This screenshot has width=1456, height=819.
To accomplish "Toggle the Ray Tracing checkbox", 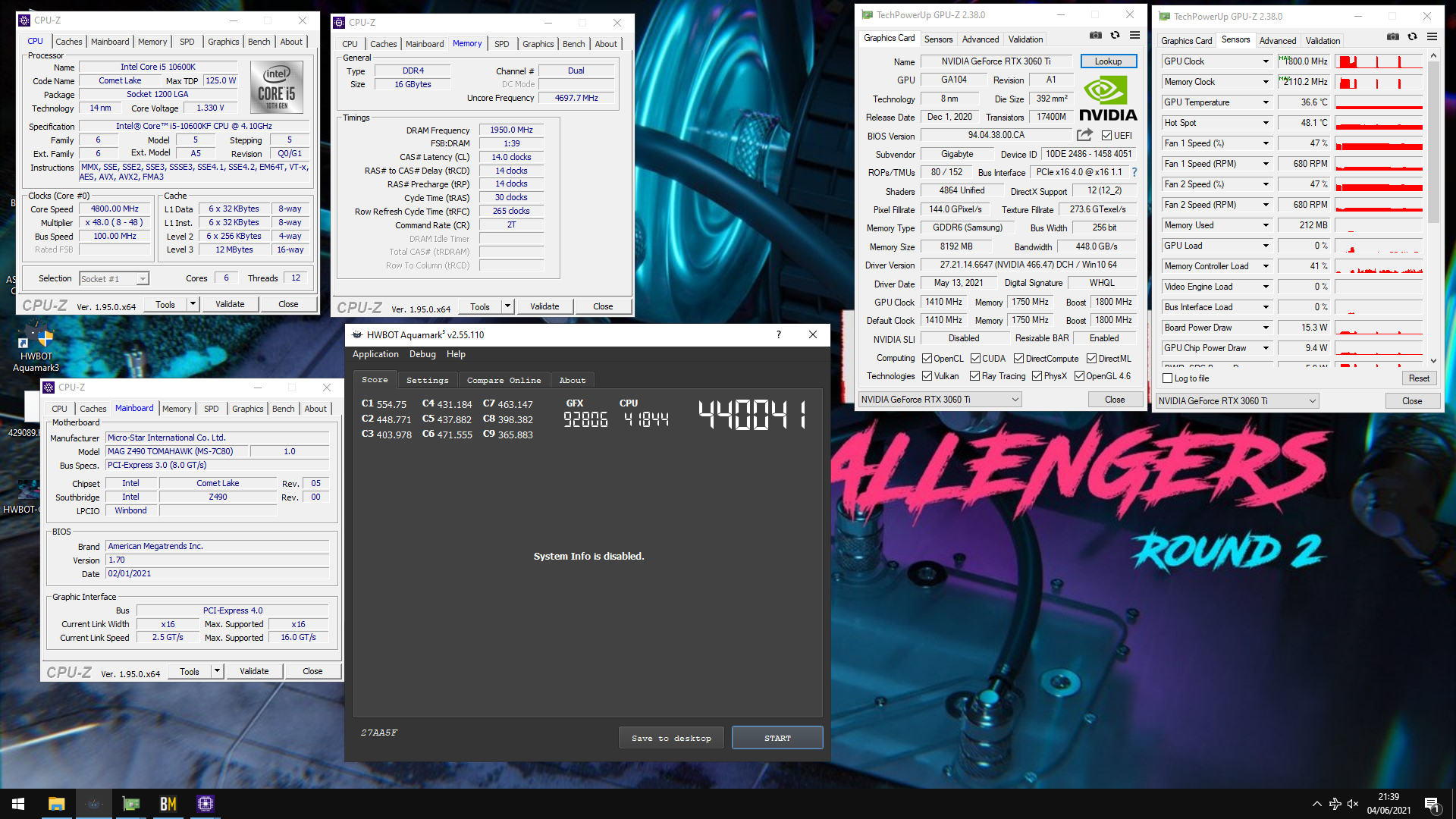I will (x=974, y=376).
